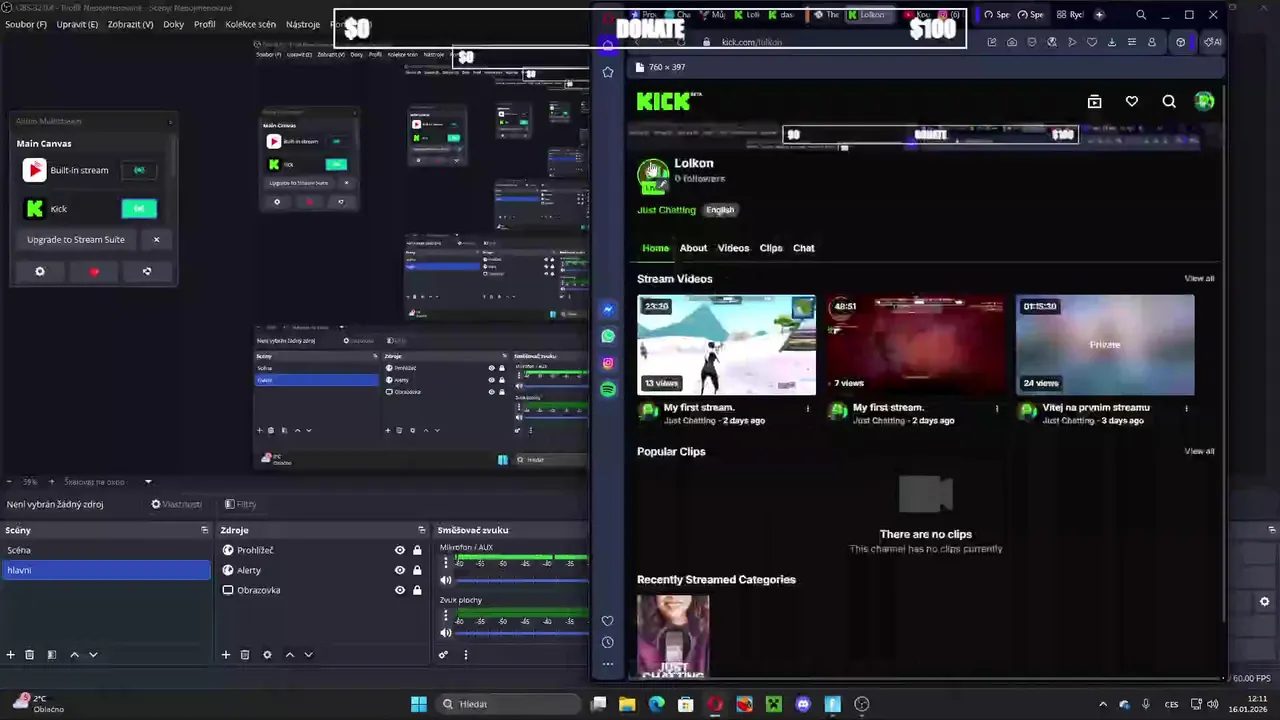1280x720 pixels.
Task: Dismiss the Upgrade to Stream Suite banner
Action: click(156, 240)
